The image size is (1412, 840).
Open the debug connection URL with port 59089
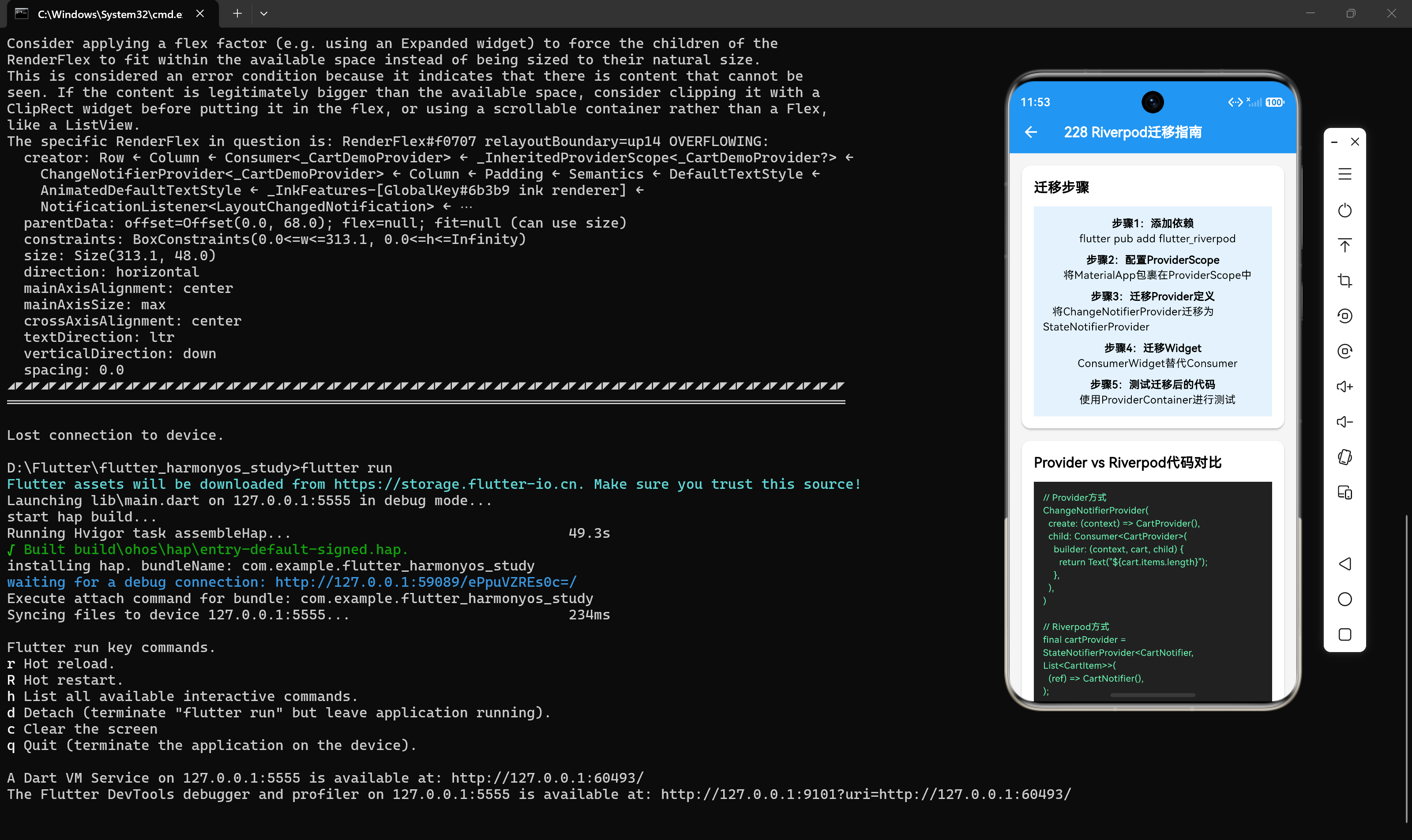pyautogui.click(x=426, y=582)
